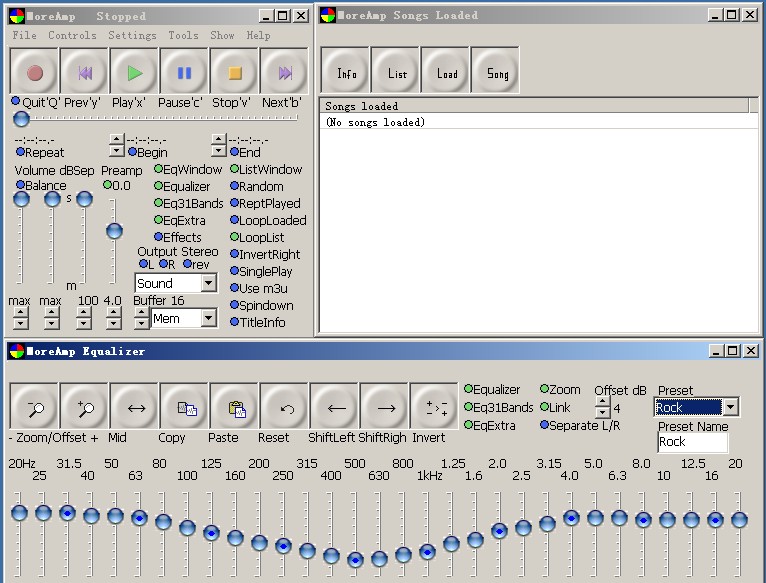Toggle the Random option
The height and width of the screenshot is (583, 766).
coord(236,187)
